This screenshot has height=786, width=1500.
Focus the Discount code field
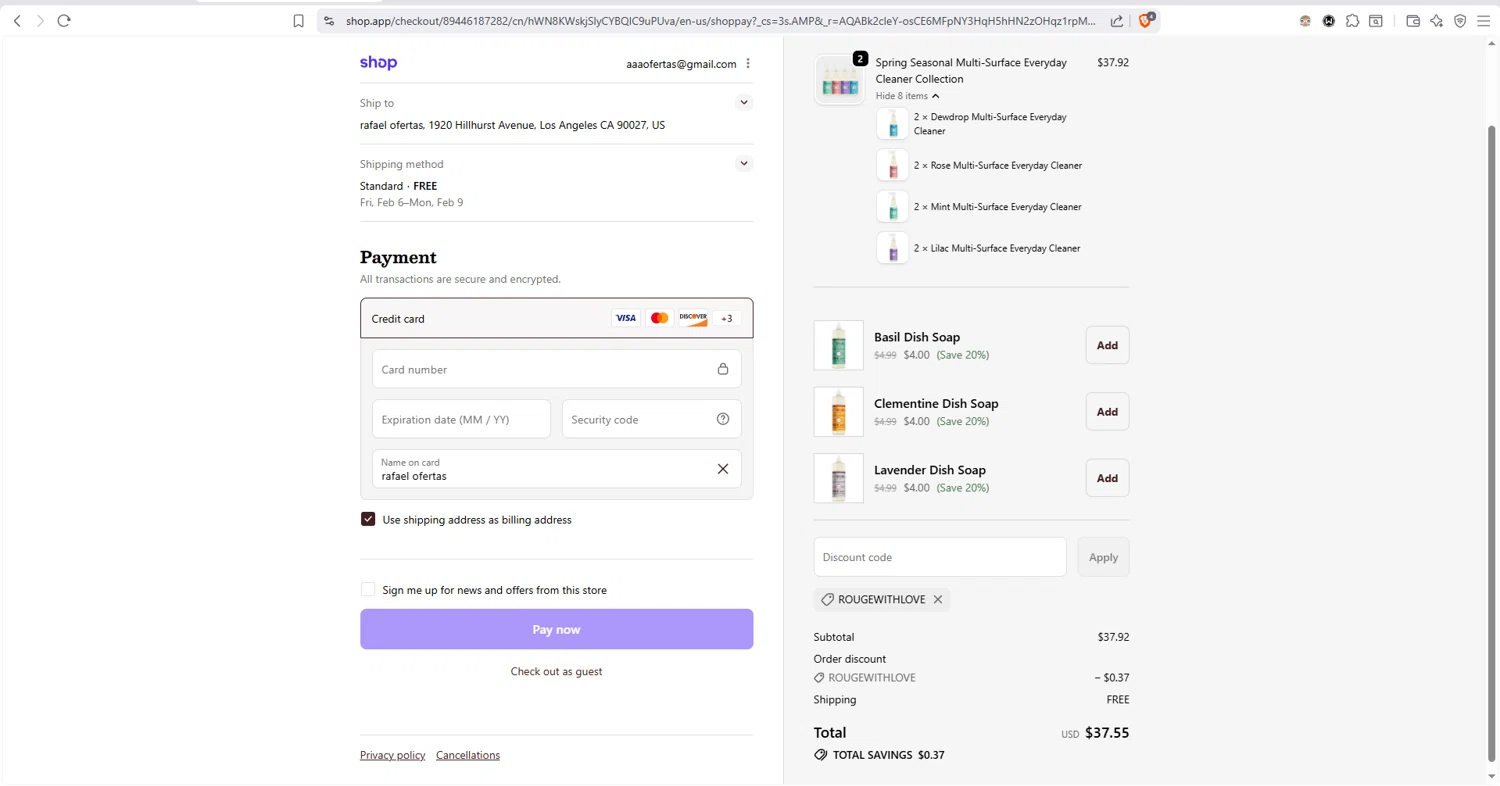click(940, 557)
